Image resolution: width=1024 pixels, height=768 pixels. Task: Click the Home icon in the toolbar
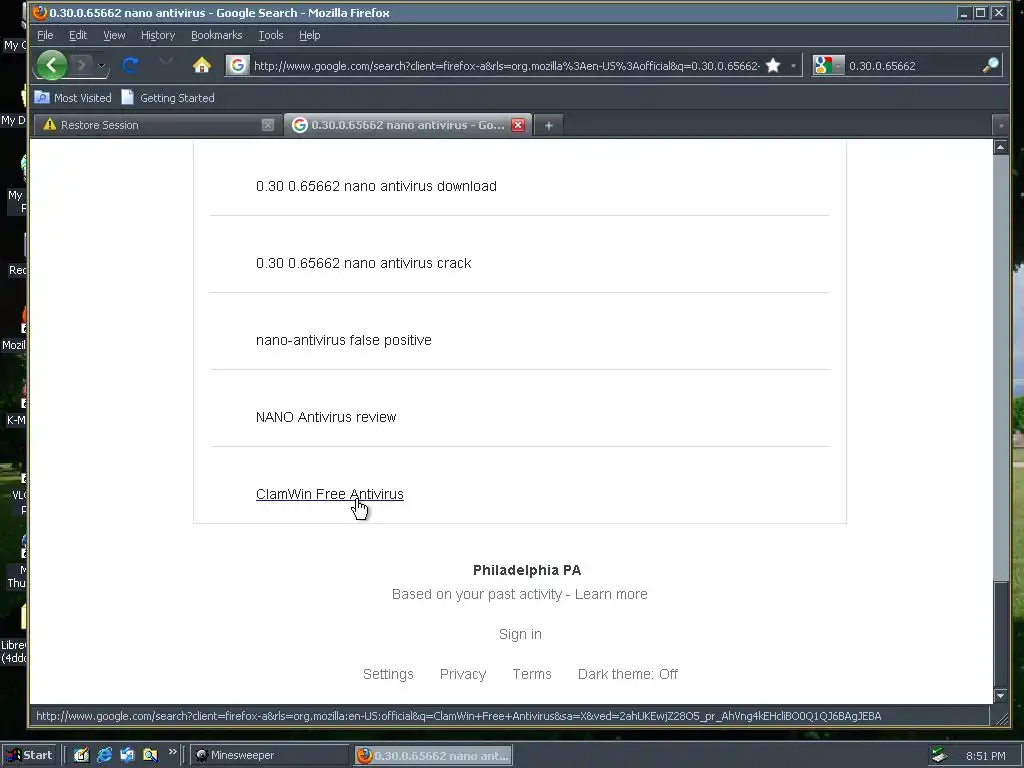pos(202,65)
